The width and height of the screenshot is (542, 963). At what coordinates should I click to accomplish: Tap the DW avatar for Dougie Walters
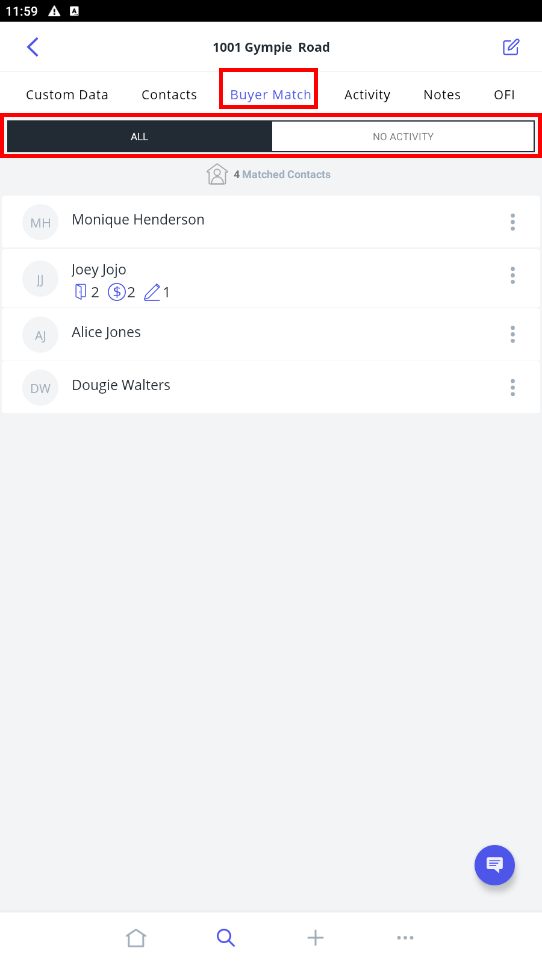[41, 388]
